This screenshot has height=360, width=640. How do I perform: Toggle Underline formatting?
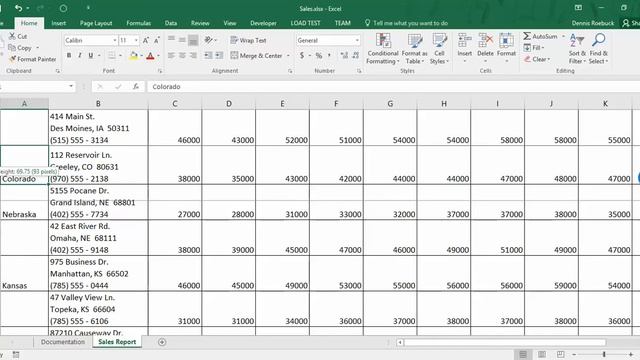click(91, 56)
